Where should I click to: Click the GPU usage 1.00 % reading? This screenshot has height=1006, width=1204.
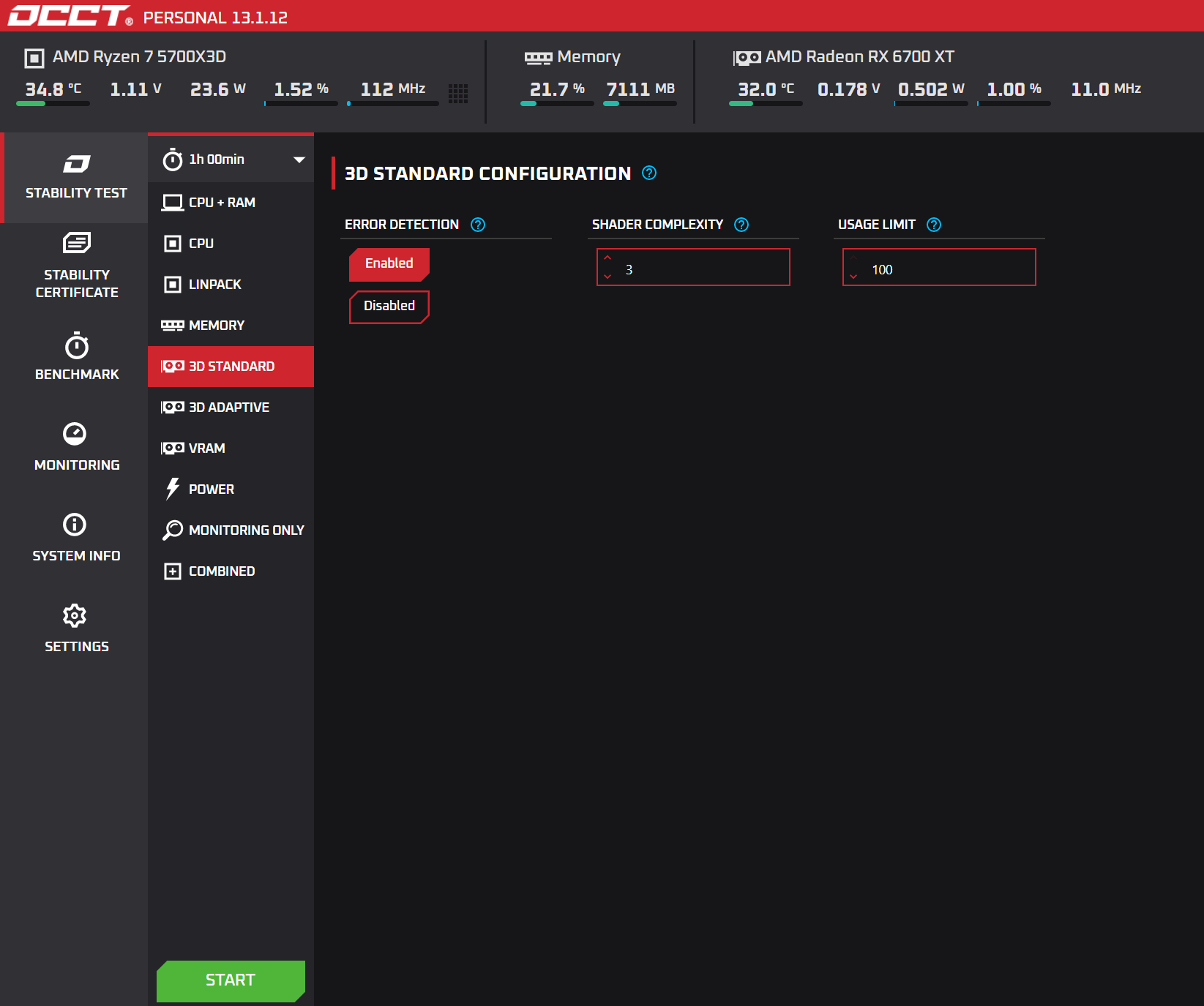pos(1014,89)
